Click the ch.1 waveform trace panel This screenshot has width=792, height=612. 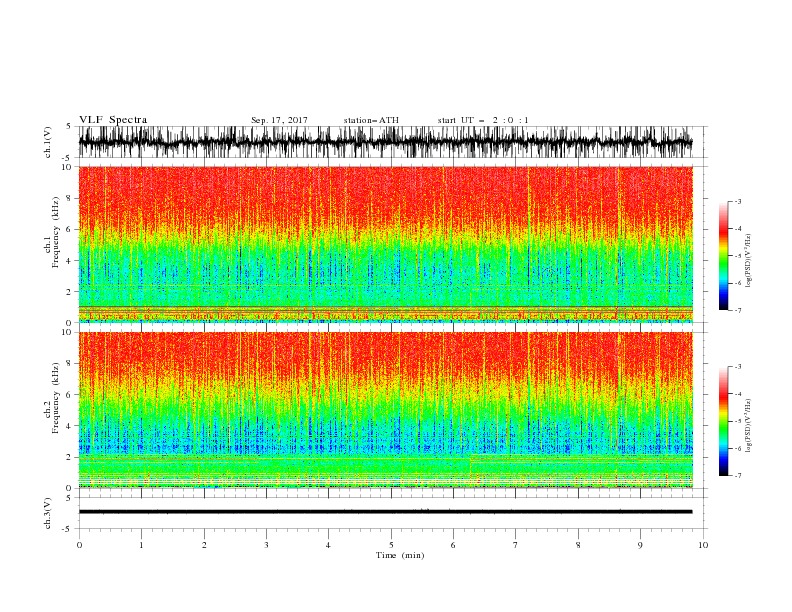tap(392, 142)
